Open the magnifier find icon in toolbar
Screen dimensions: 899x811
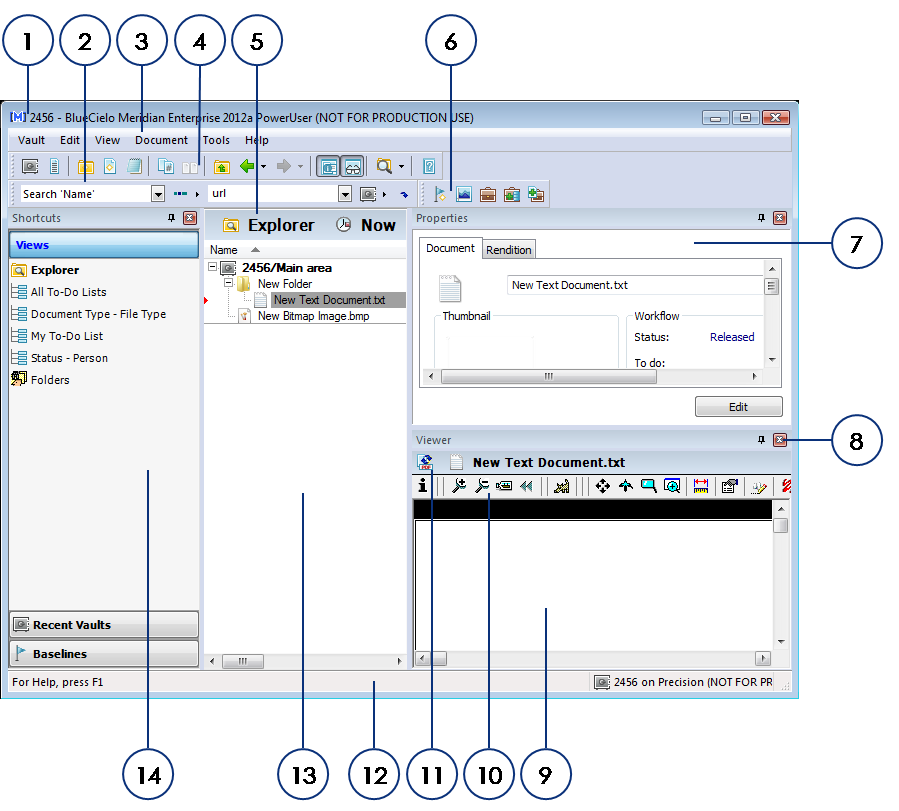(x=384, y=166)
